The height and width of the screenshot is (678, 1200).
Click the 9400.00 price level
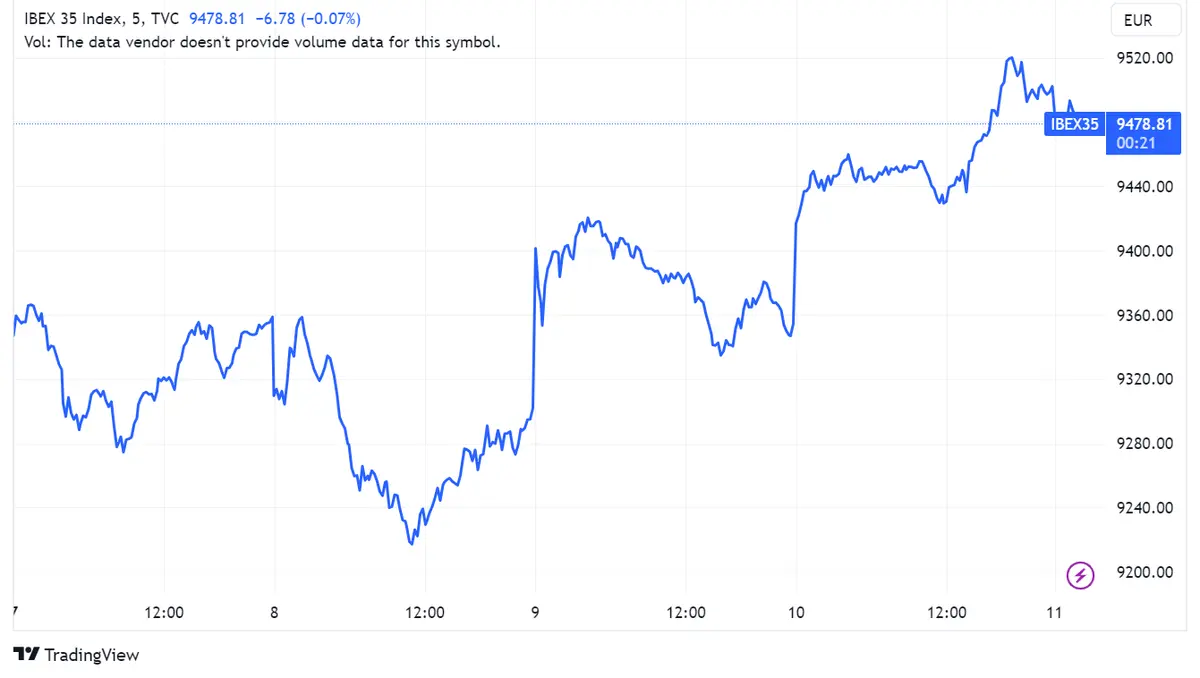coord(1143,251)
